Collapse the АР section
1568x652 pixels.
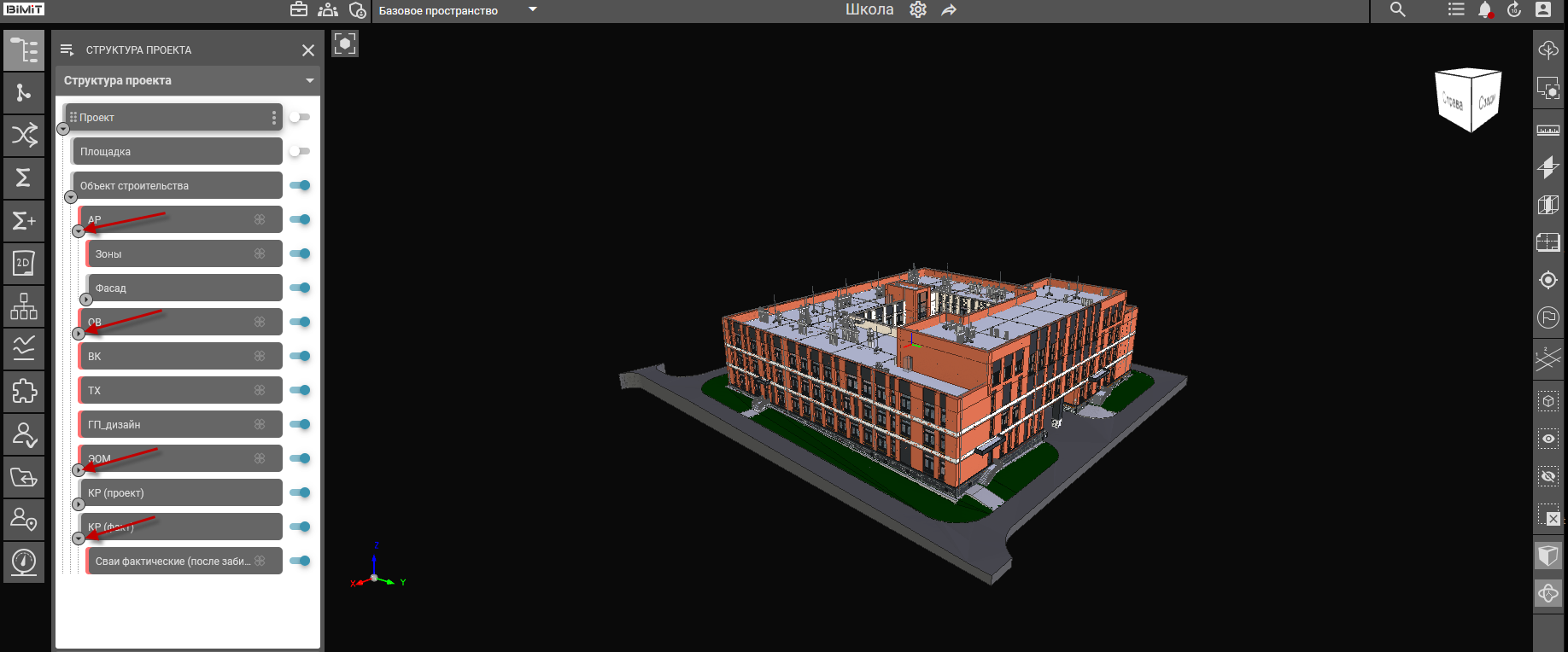[79, 231]
